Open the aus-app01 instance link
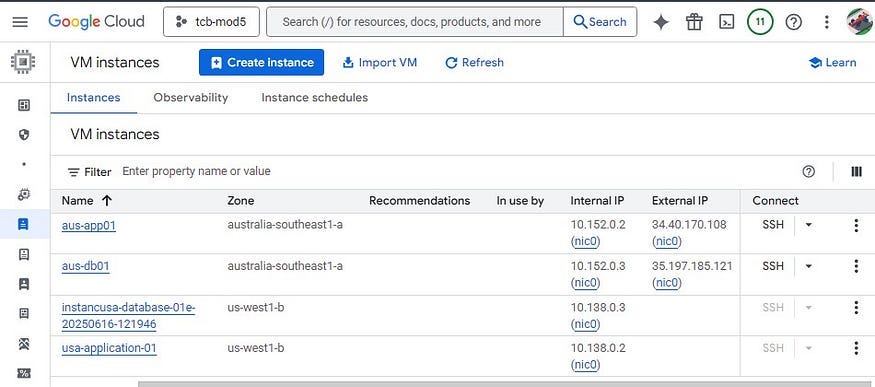Screen dimensions: 875x387 pos(89,225)
